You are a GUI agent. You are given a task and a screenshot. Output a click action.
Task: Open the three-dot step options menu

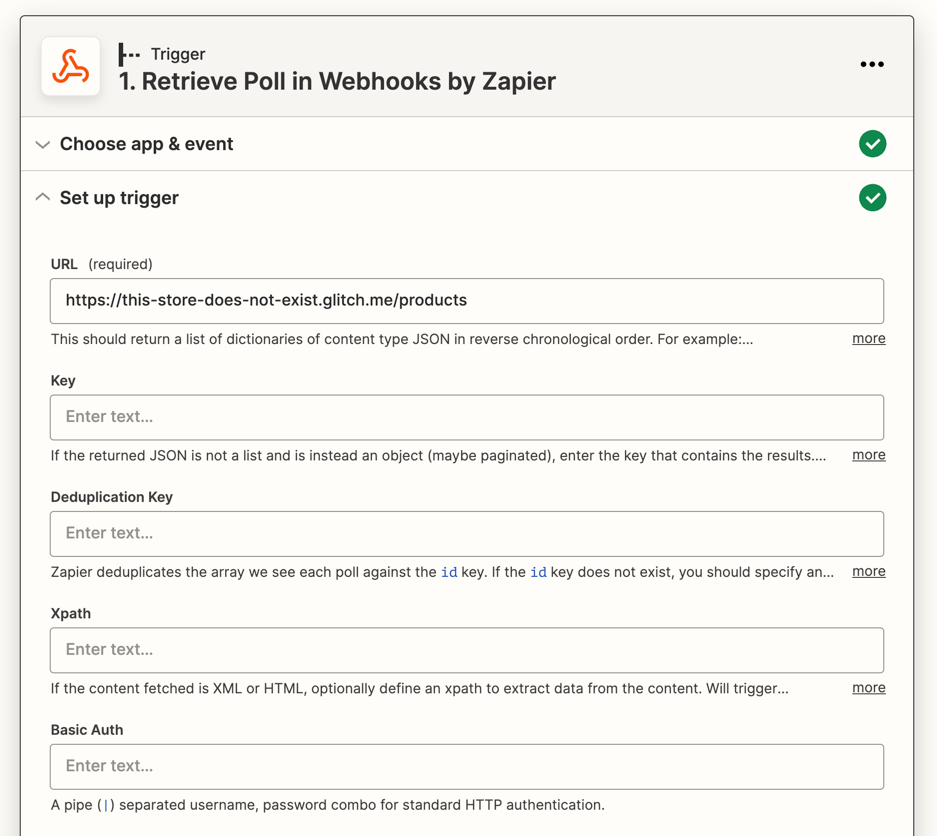click(x=872, y=64)
